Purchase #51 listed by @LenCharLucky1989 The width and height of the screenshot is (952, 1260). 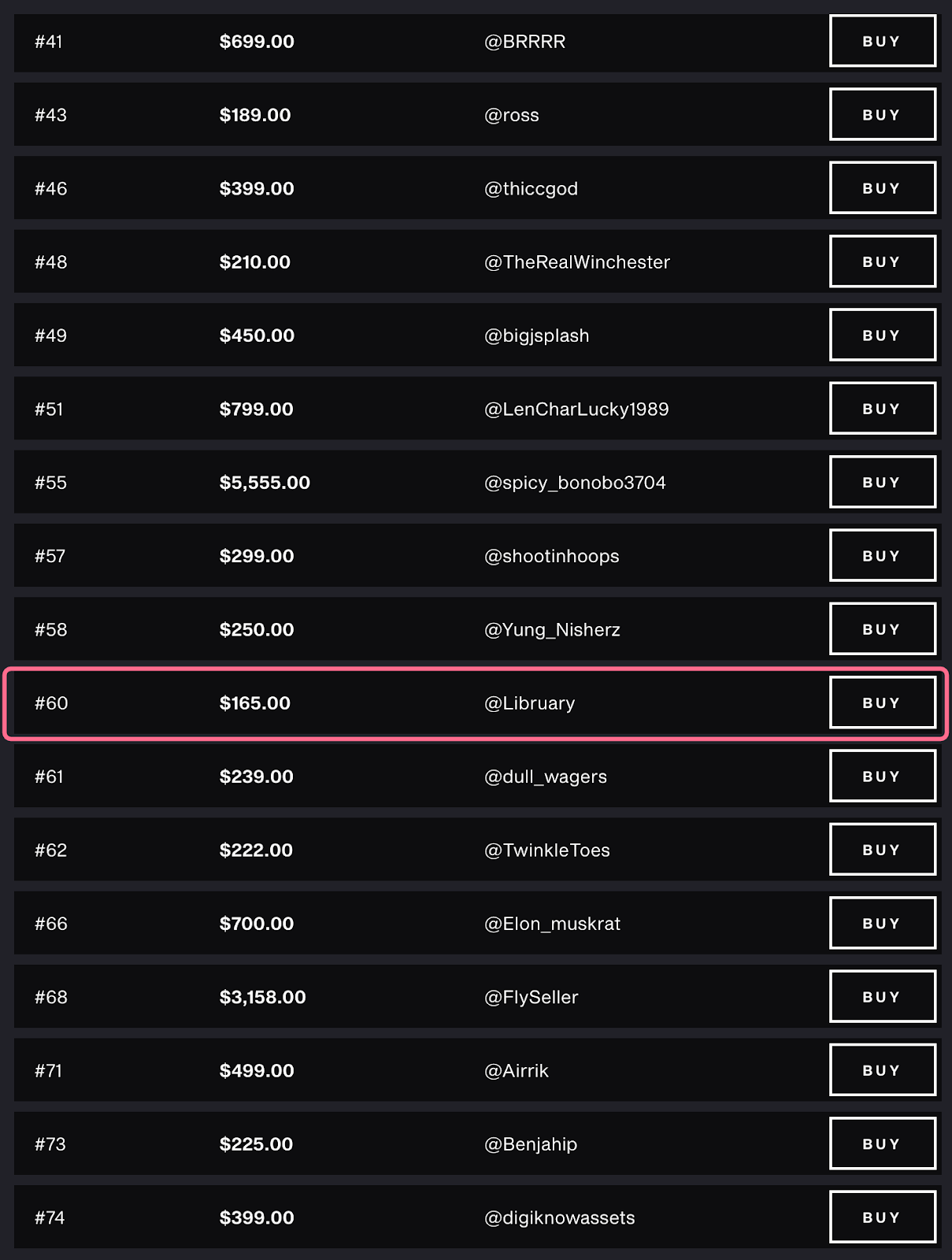tap(882, 409)
